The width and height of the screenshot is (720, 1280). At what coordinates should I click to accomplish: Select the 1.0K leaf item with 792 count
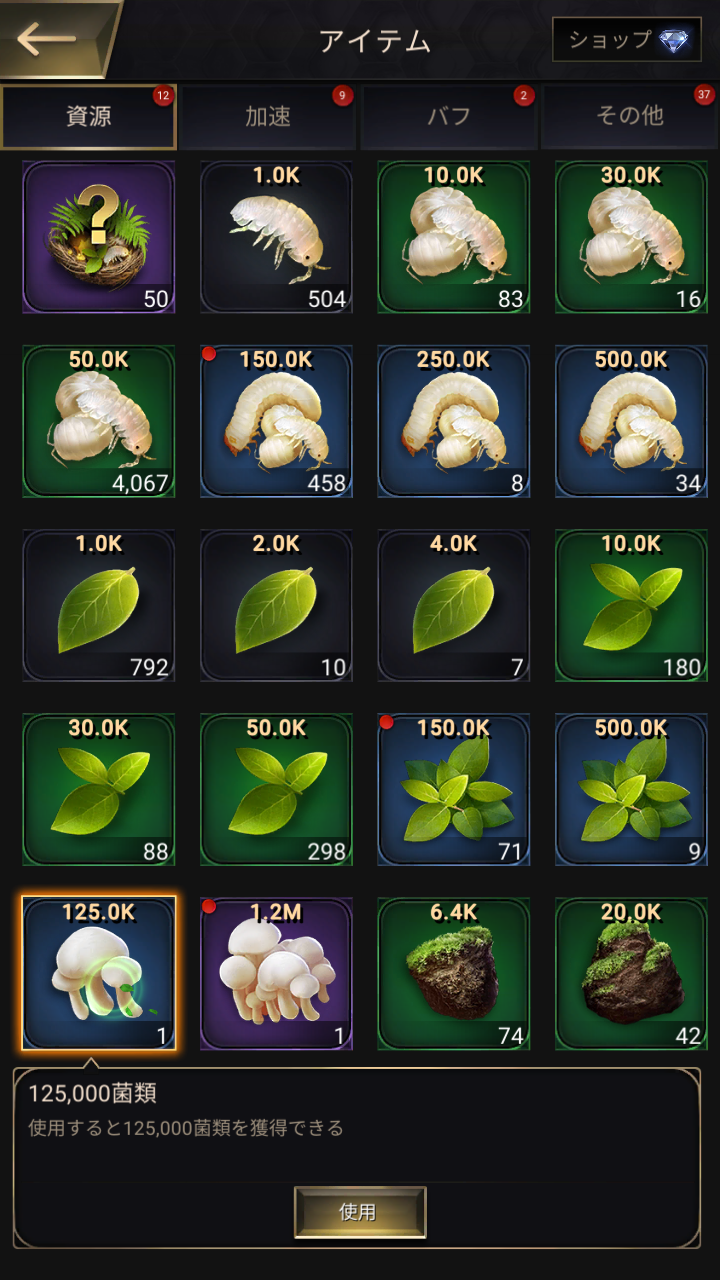99,605
